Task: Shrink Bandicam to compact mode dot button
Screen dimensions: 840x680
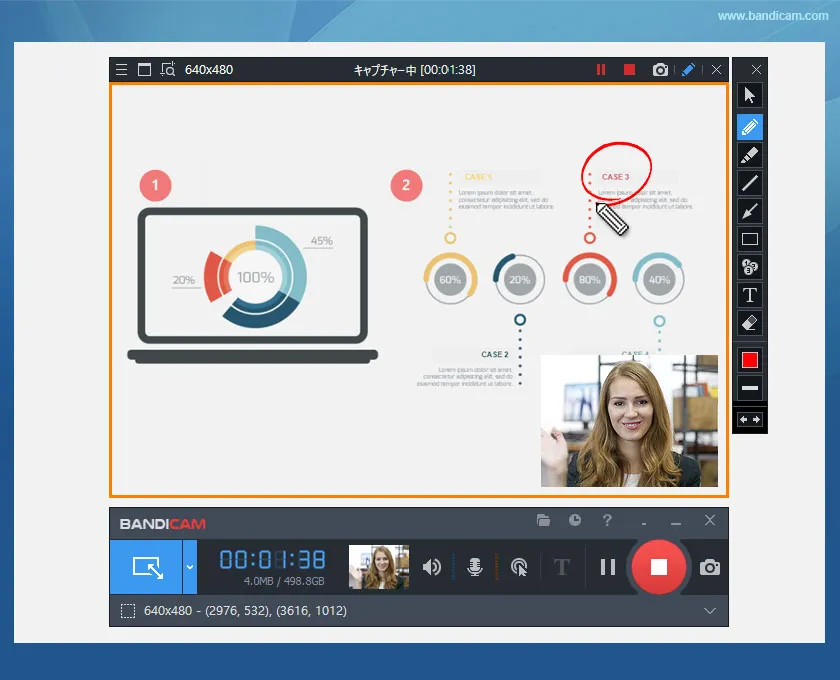Action: pos(644,524)
